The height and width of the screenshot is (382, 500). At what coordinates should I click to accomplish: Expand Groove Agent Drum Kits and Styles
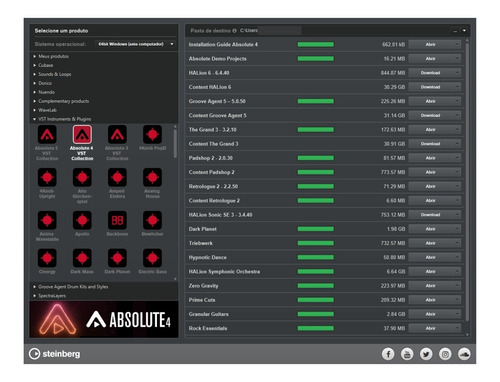click(x=35, y=287)
